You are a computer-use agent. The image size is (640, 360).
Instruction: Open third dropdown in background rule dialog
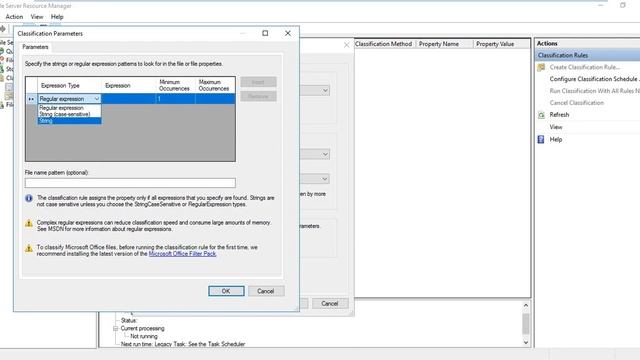click(325, 179)
